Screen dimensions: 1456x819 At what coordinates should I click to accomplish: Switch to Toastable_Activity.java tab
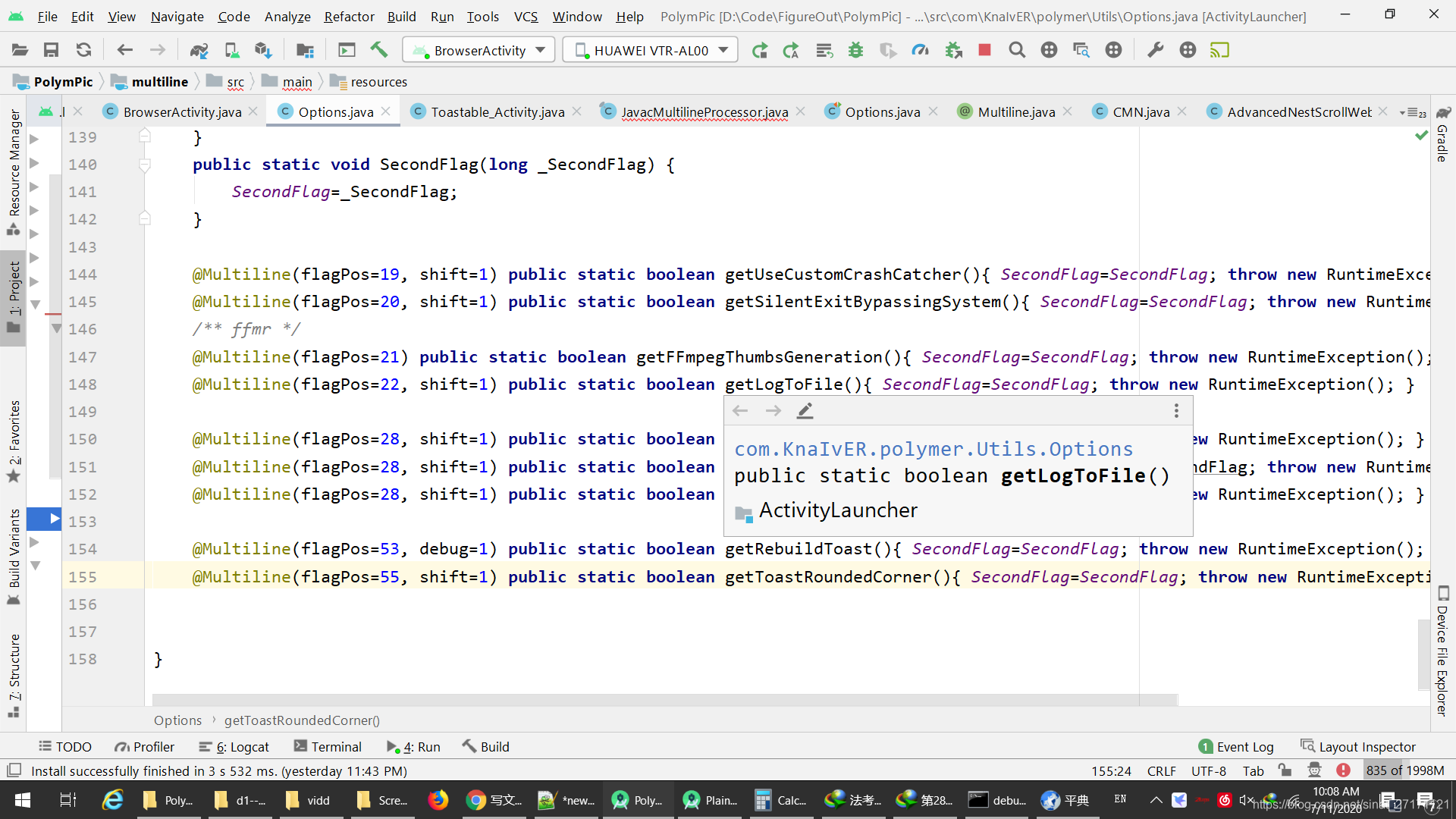coord(497,111)
